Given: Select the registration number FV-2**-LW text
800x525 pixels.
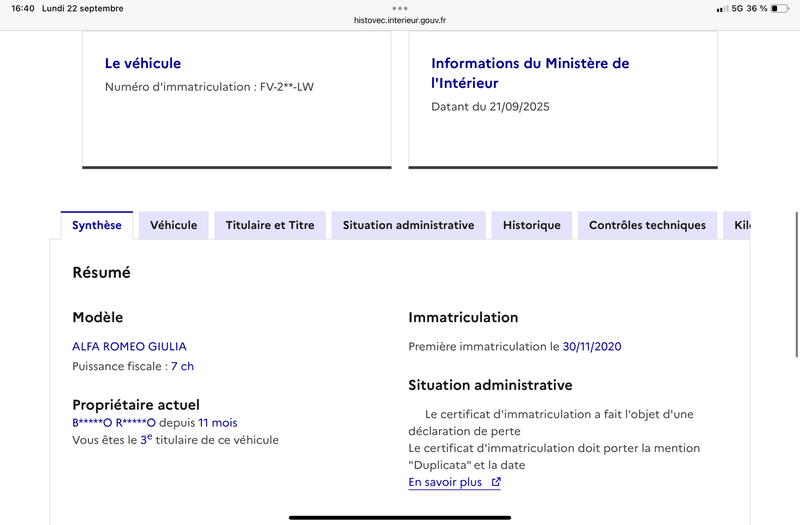Looking at the screenshot, I should (287, 87).
